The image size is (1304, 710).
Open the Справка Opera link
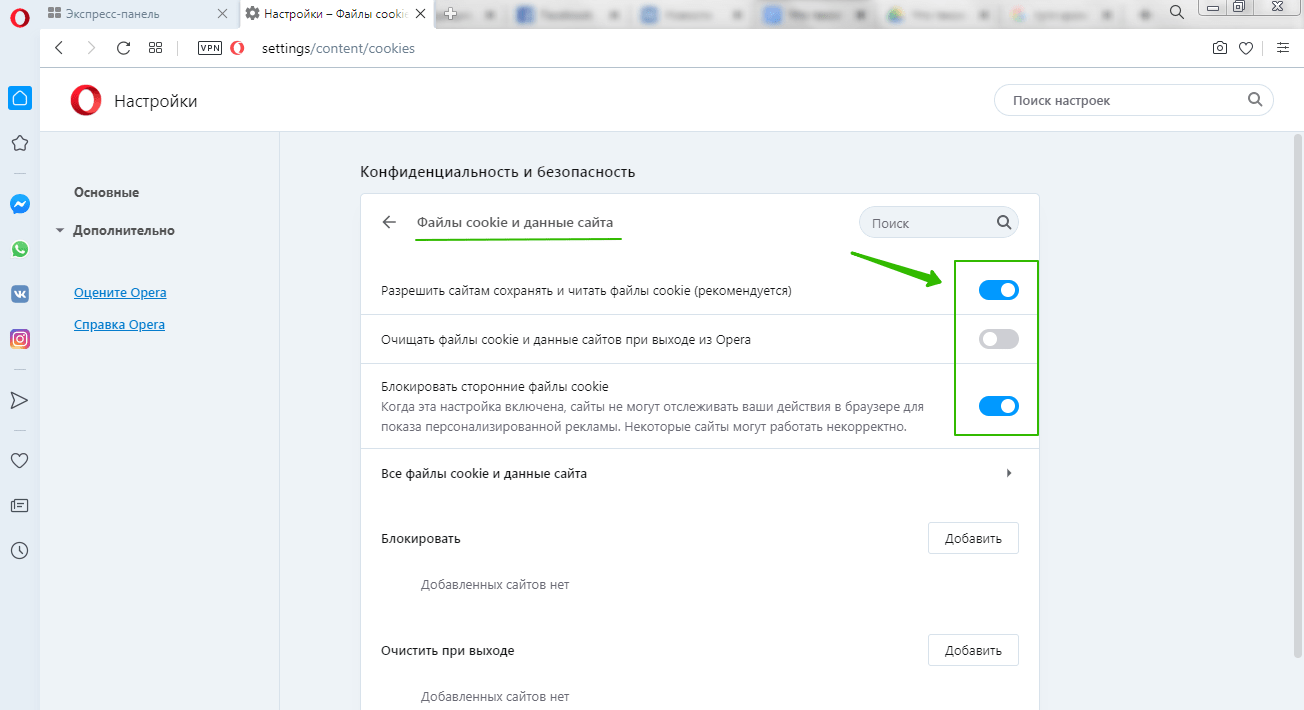click(119, 325)
